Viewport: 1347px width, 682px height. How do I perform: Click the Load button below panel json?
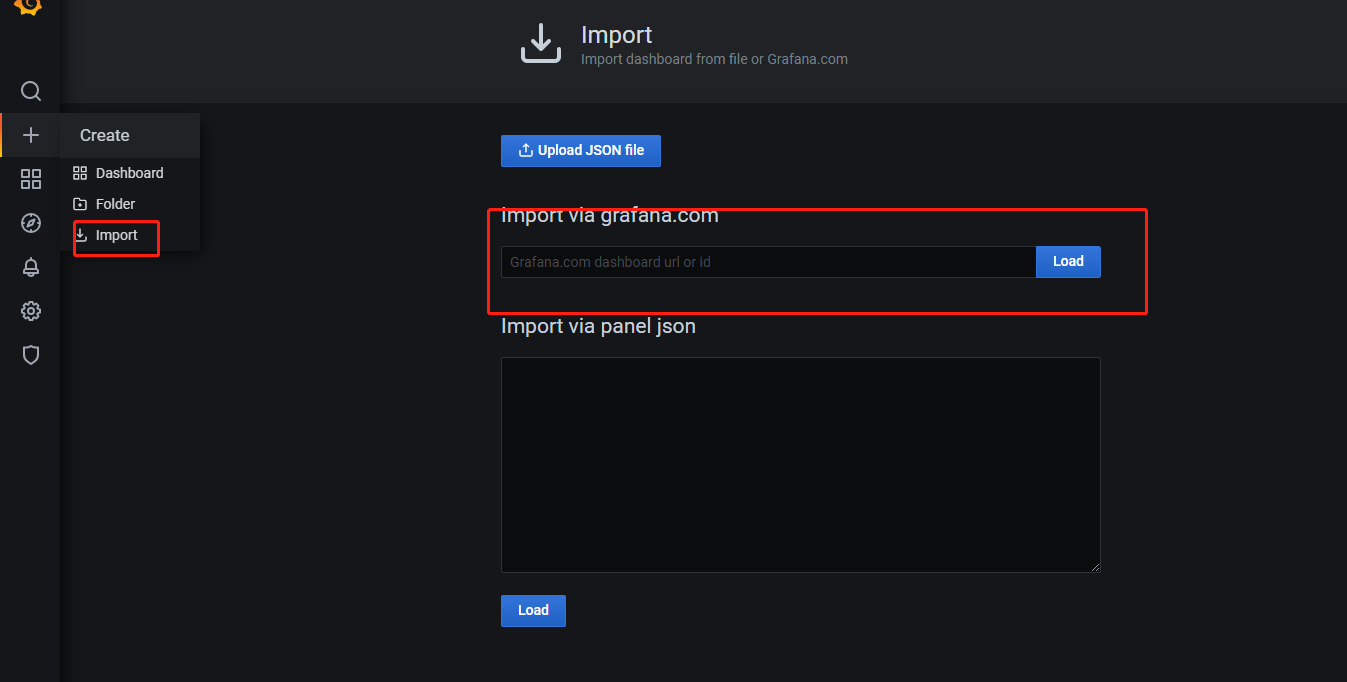tap(533, 611)
